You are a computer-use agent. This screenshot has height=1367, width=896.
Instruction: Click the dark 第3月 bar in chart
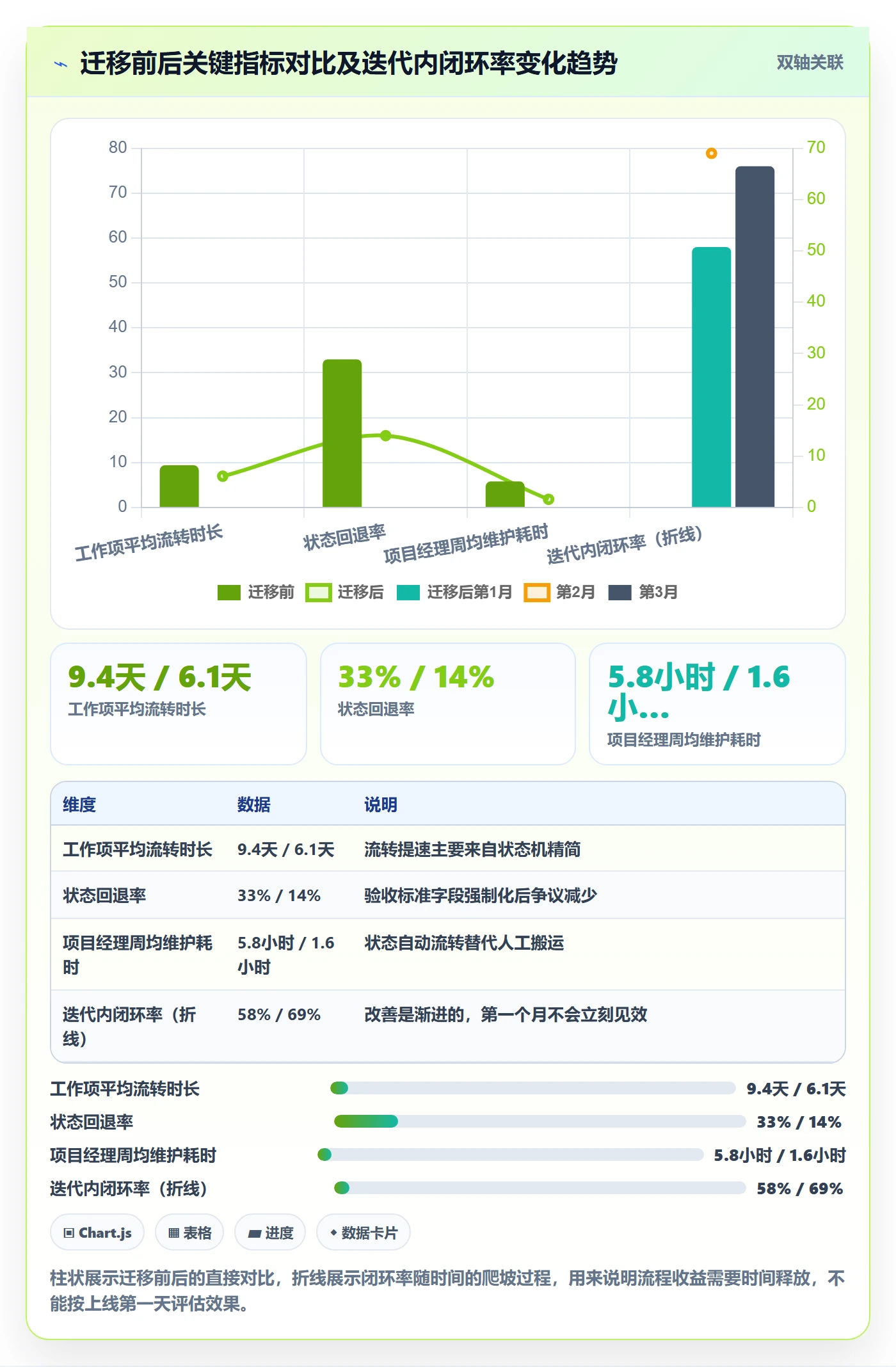pyautogui.click(x=755, y=337)
